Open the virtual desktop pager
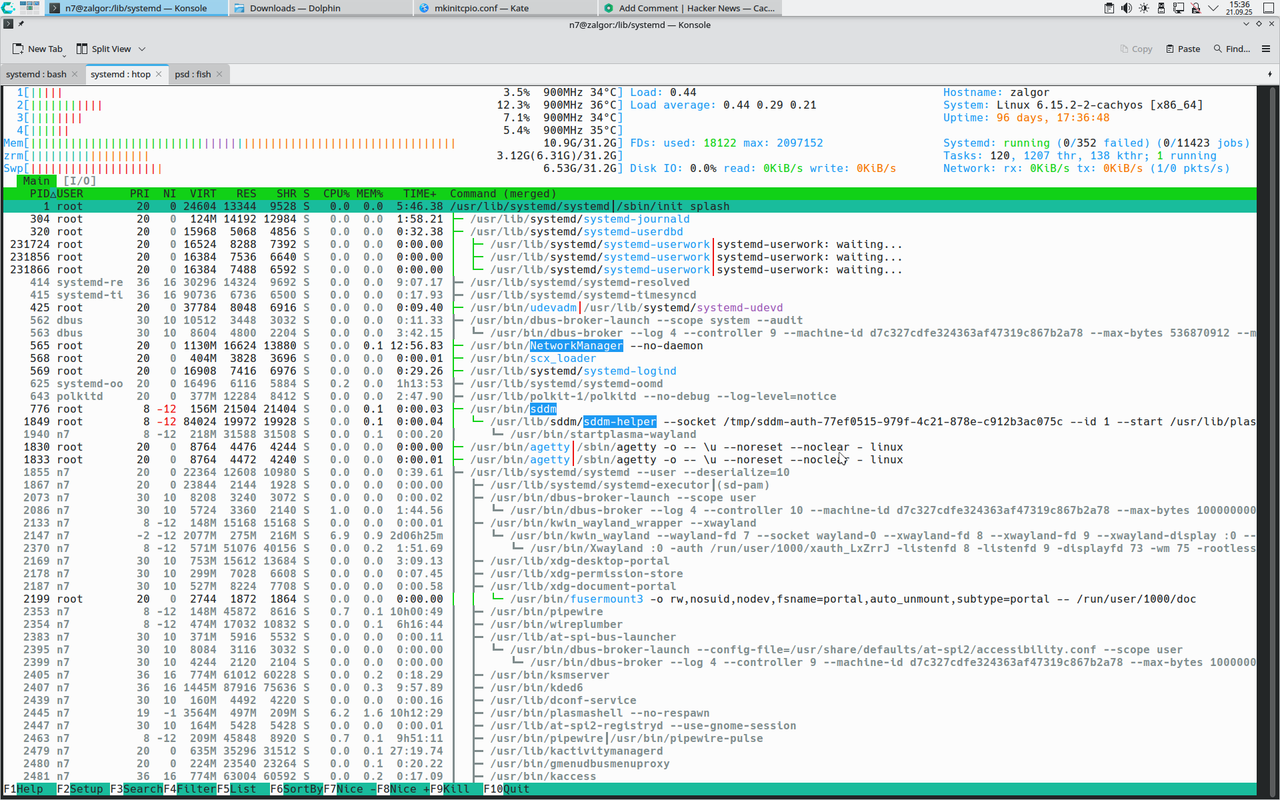The image size is (1280, 800). (x=31, y=7)
